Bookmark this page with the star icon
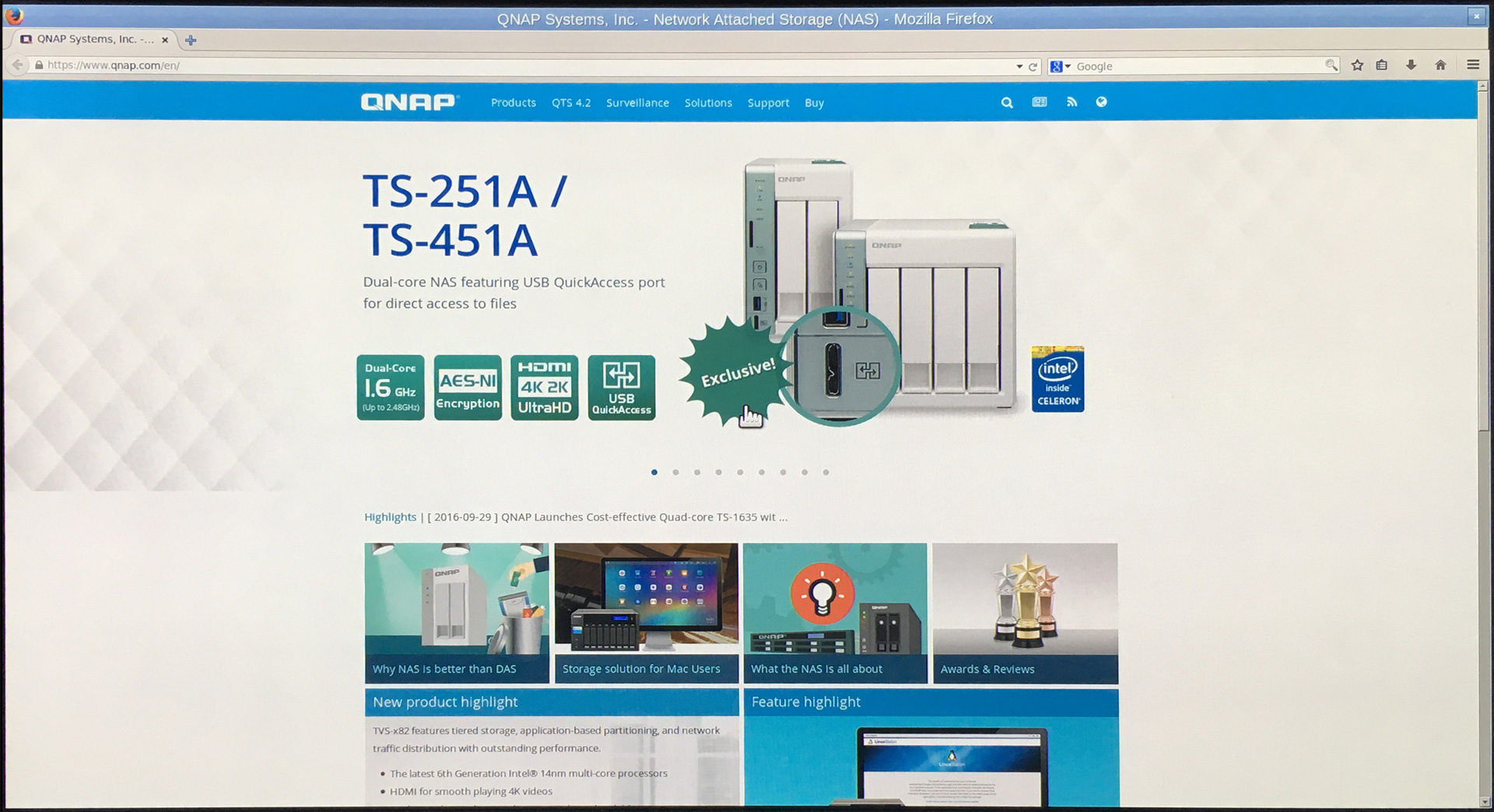 point(1358,65)
